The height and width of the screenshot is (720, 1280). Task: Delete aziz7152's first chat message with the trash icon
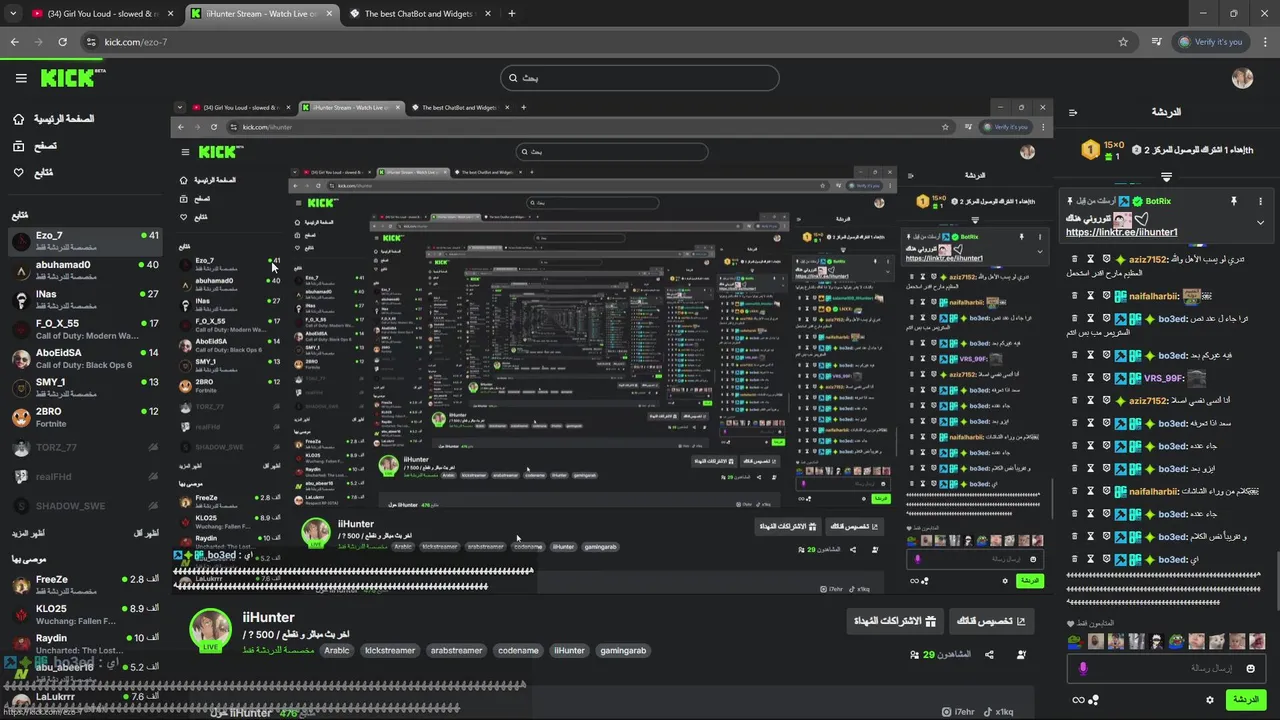pos(1075,260)
